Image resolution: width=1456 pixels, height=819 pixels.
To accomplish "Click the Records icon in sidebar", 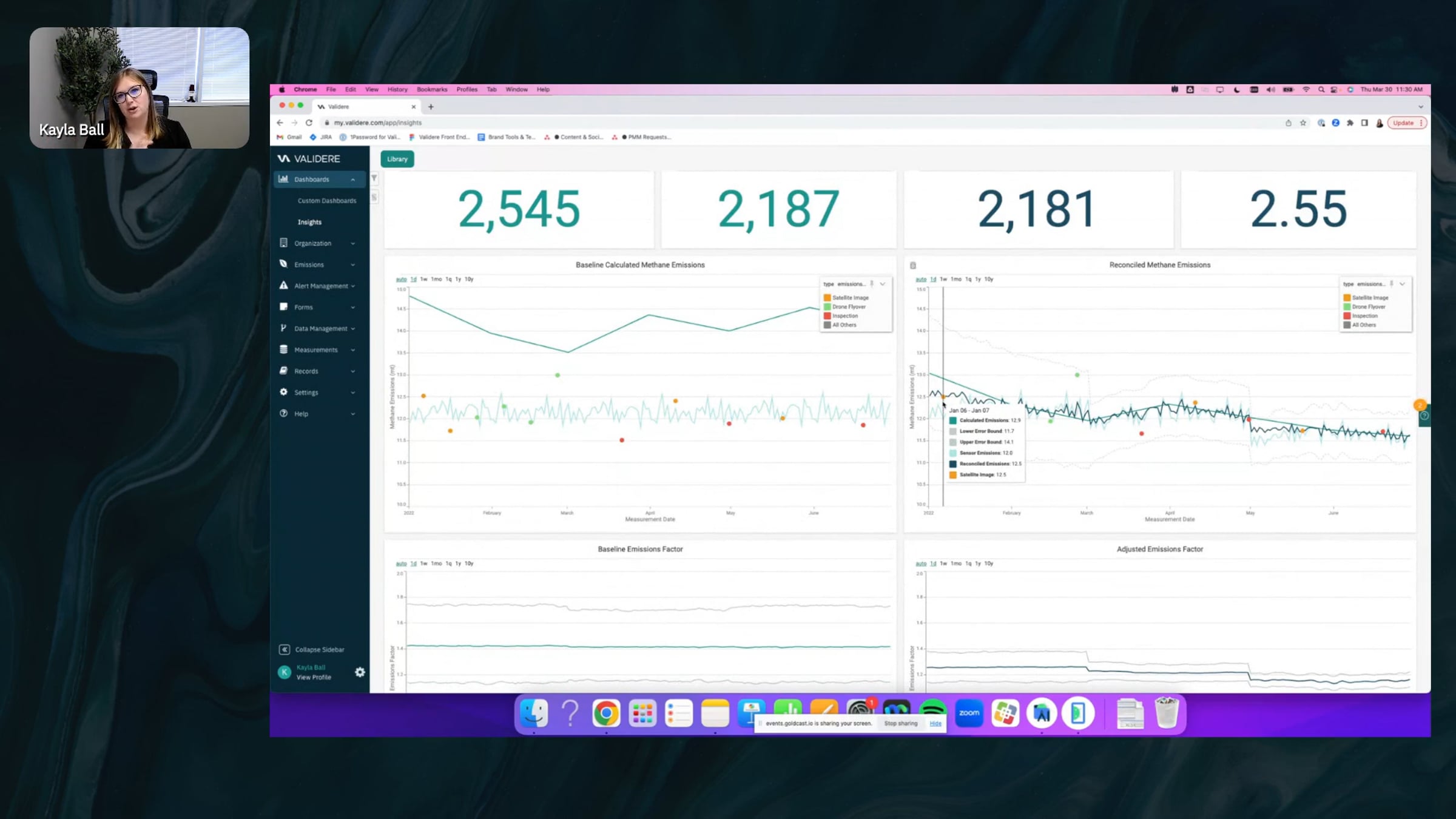I will [x=283, y=371].
